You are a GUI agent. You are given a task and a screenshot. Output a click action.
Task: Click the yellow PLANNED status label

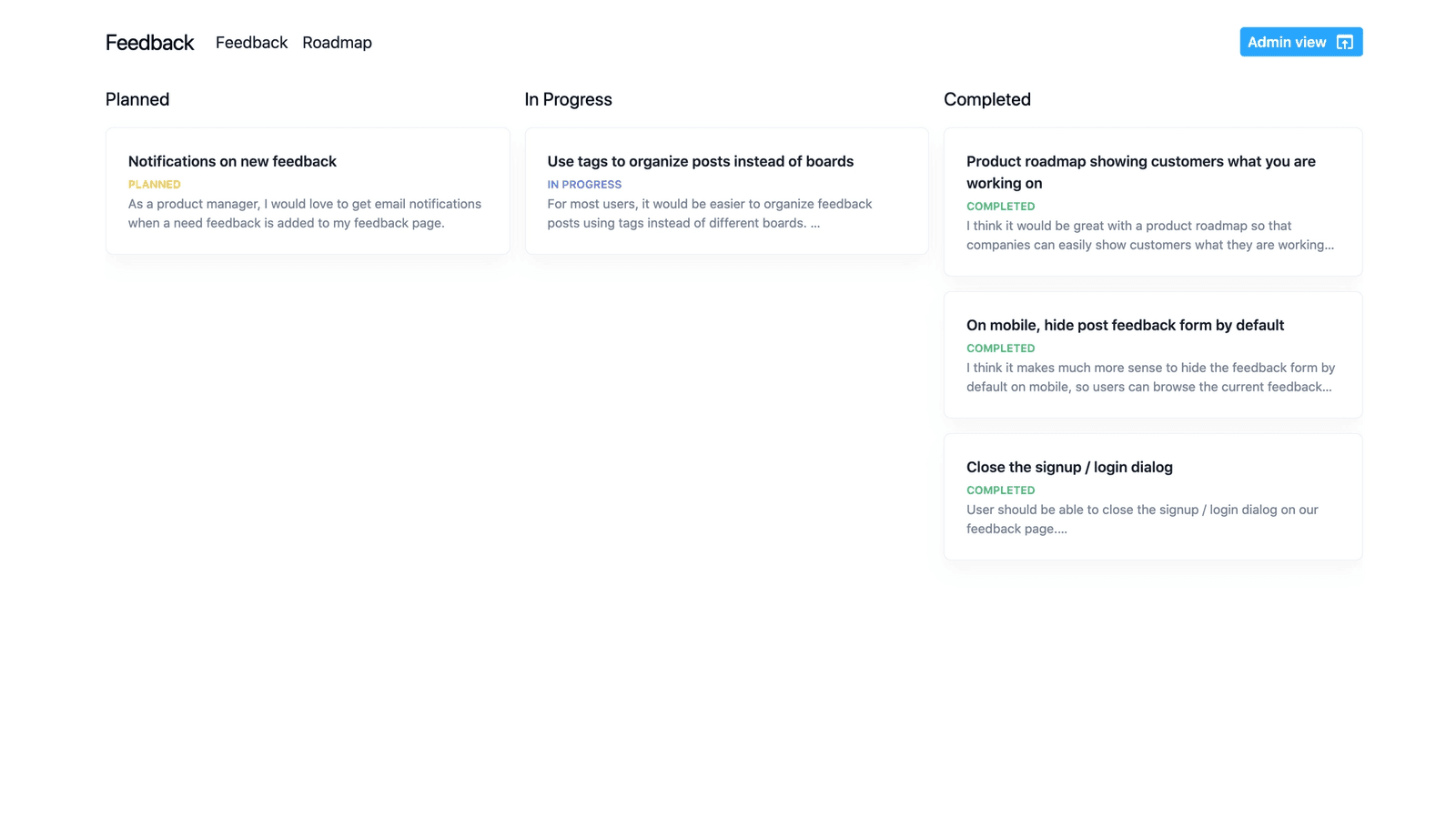pyautogui.click(x=155, y=185)
